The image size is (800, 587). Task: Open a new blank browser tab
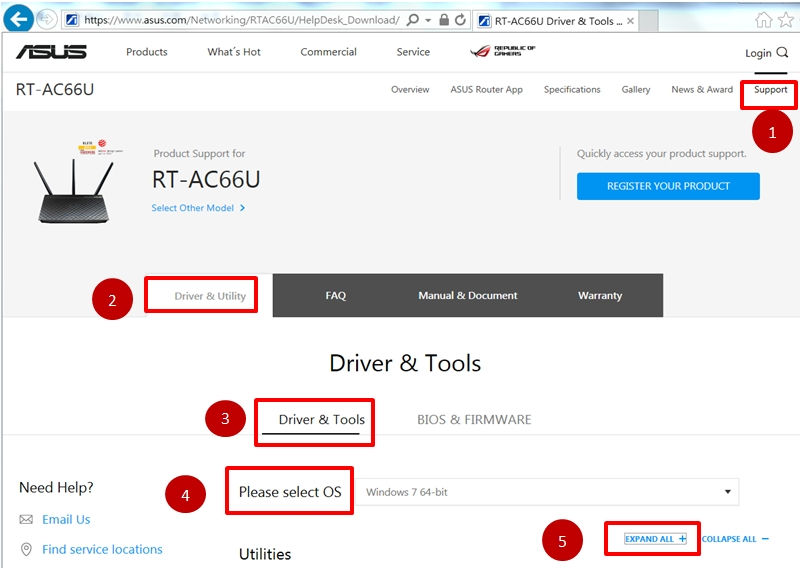pos(648,21)
